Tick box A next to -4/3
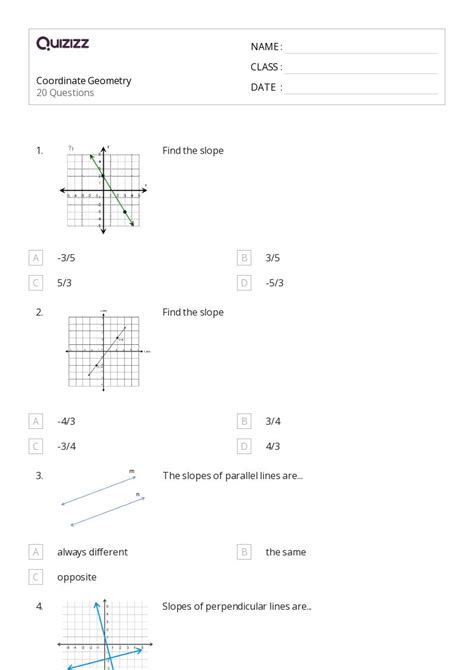This screenshot has width=474, height=670. tap(35, 421)
